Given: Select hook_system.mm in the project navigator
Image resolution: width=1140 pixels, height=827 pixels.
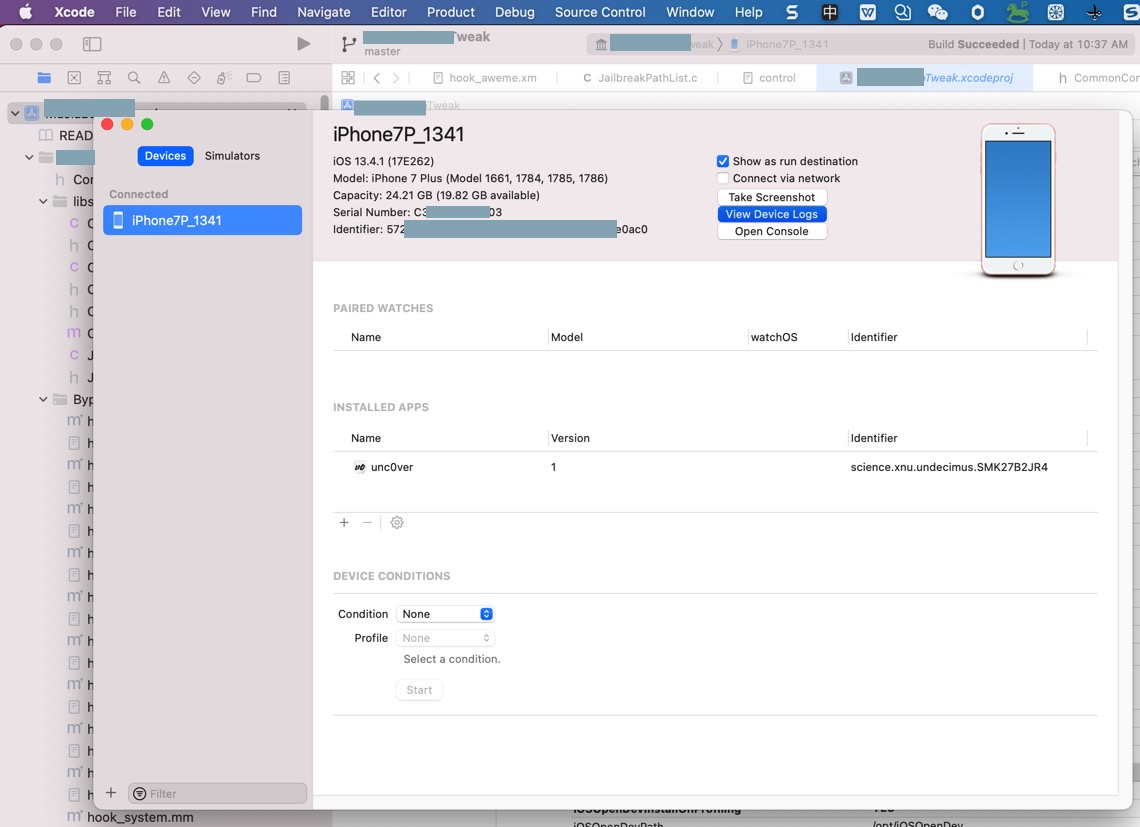Looking at the screenshot, I should tap(140, 818).
